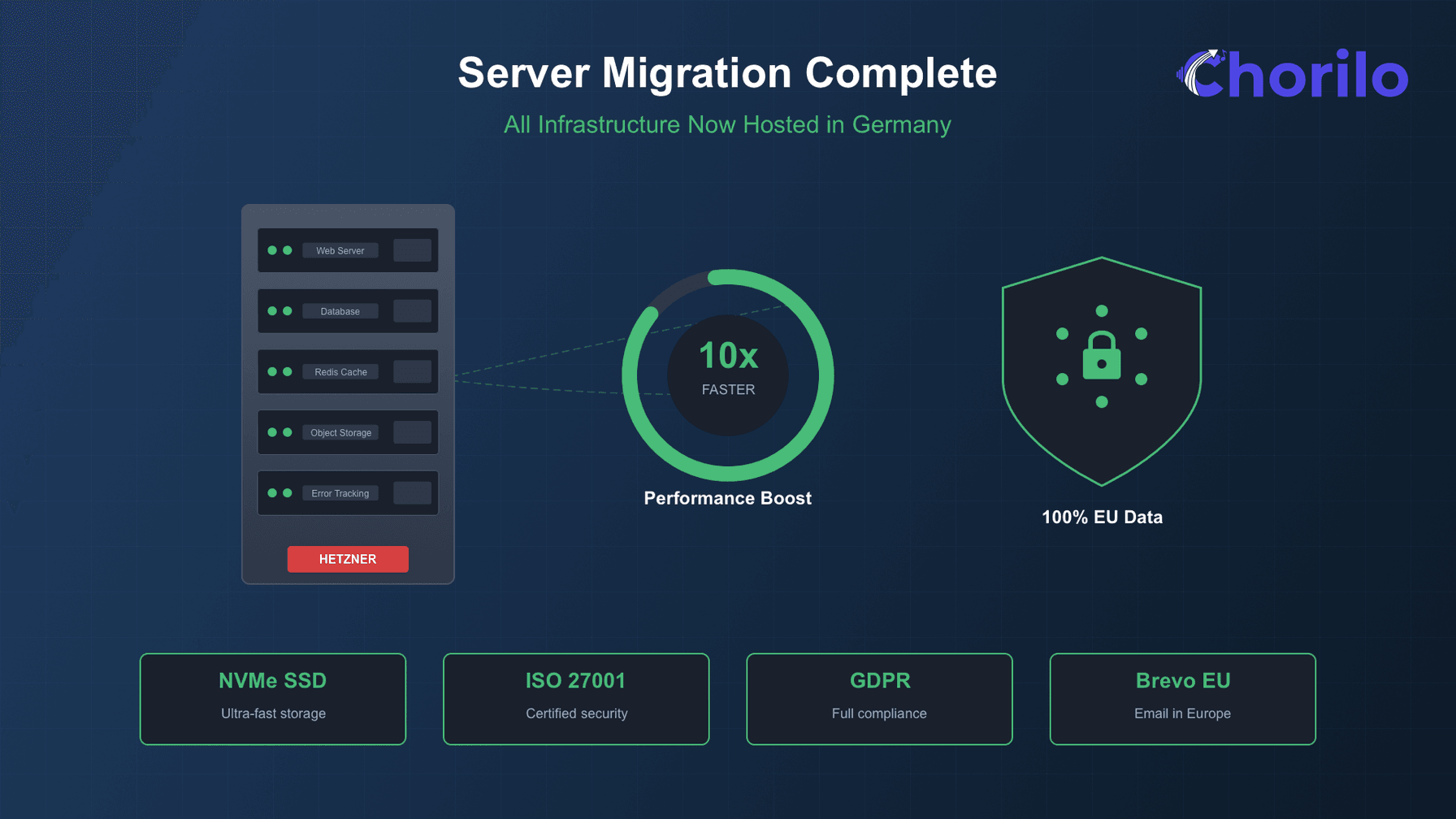Toggle the left status light on Web Server

[x=271, y=250]
